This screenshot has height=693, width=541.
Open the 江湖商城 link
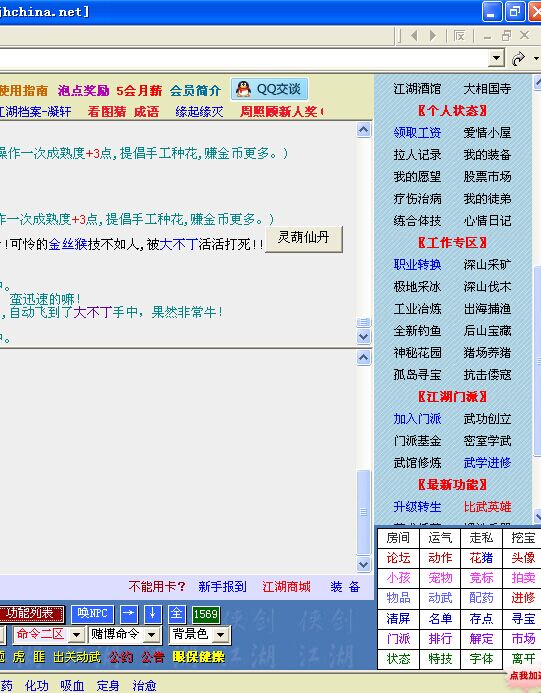(x=286, y=587)
